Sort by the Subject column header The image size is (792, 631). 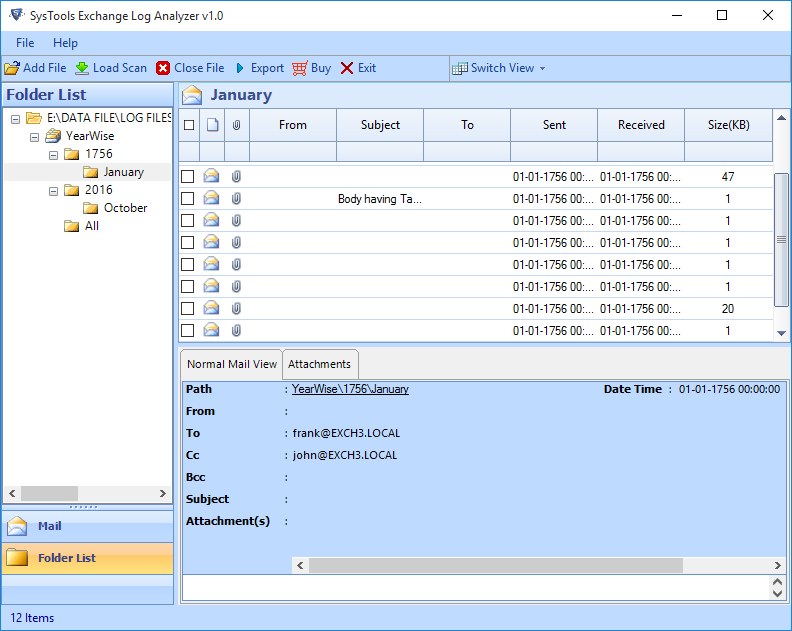click(380, 125)
